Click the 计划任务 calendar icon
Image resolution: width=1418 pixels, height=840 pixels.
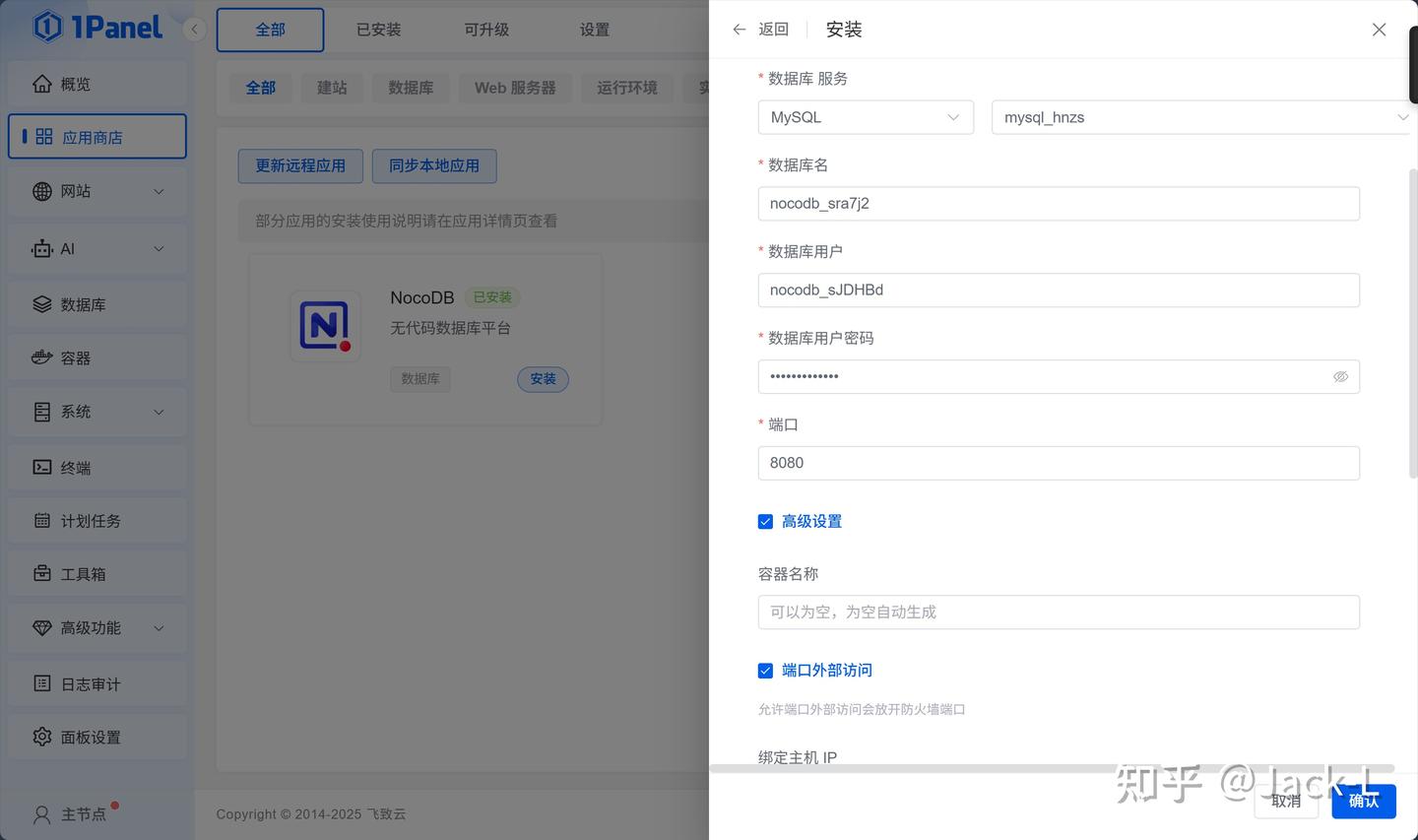tap(42, 520)
